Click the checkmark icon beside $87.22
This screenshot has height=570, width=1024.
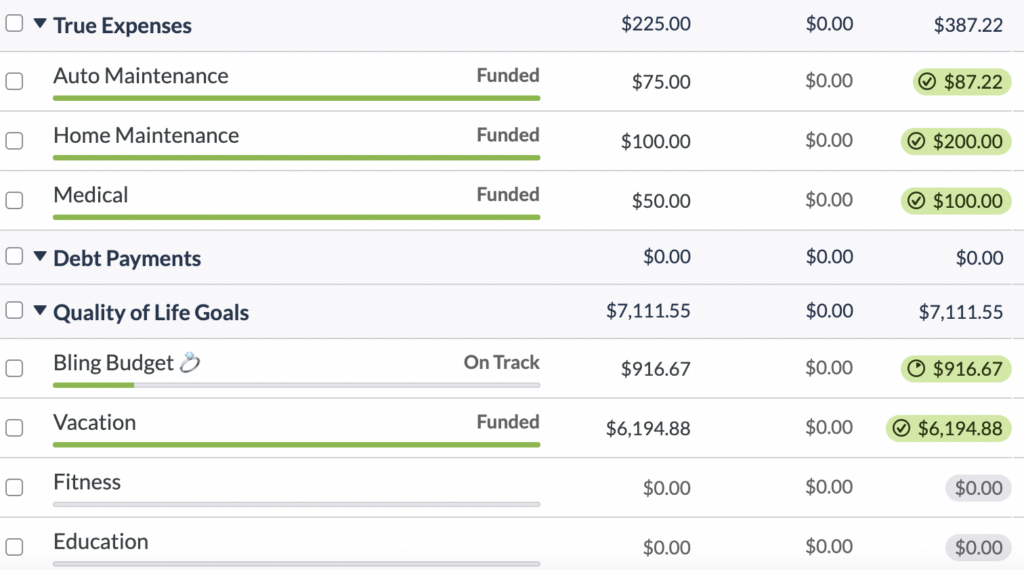click(927, 82)
